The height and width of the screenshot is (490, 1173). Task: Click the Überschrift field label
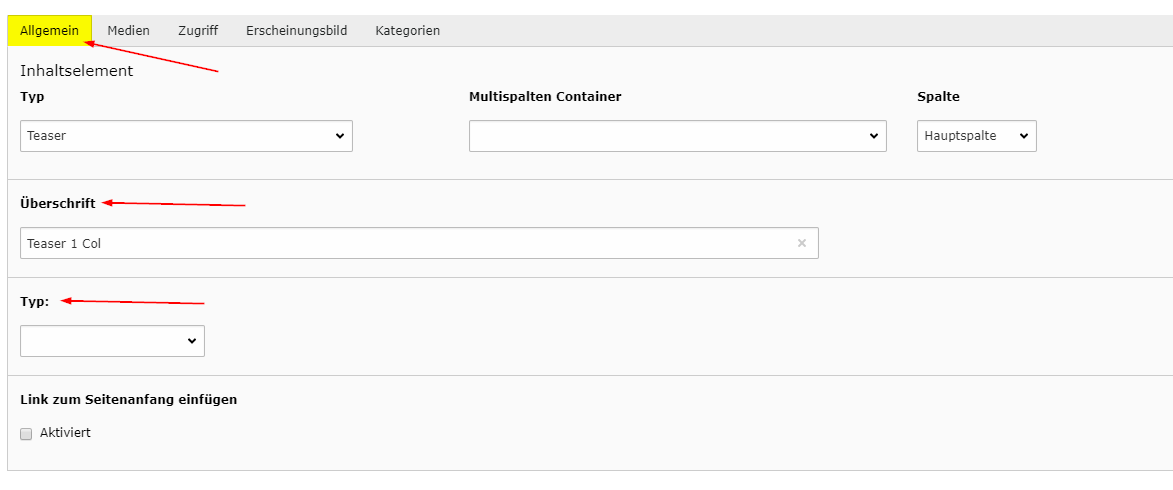(x=58, y=203)
